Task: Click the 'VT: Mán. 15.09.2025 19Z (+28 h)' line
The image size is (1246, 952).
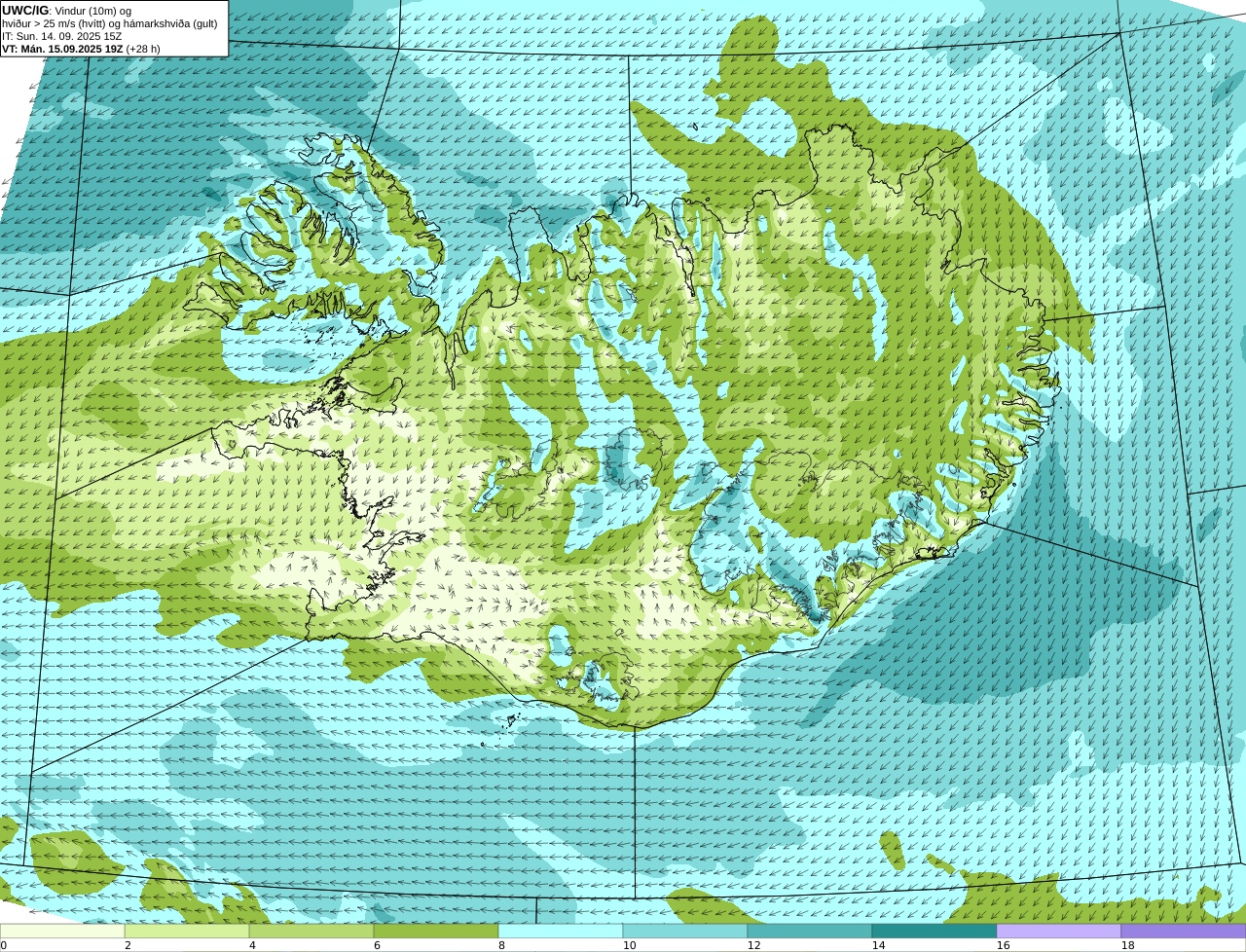Action: 81,49
